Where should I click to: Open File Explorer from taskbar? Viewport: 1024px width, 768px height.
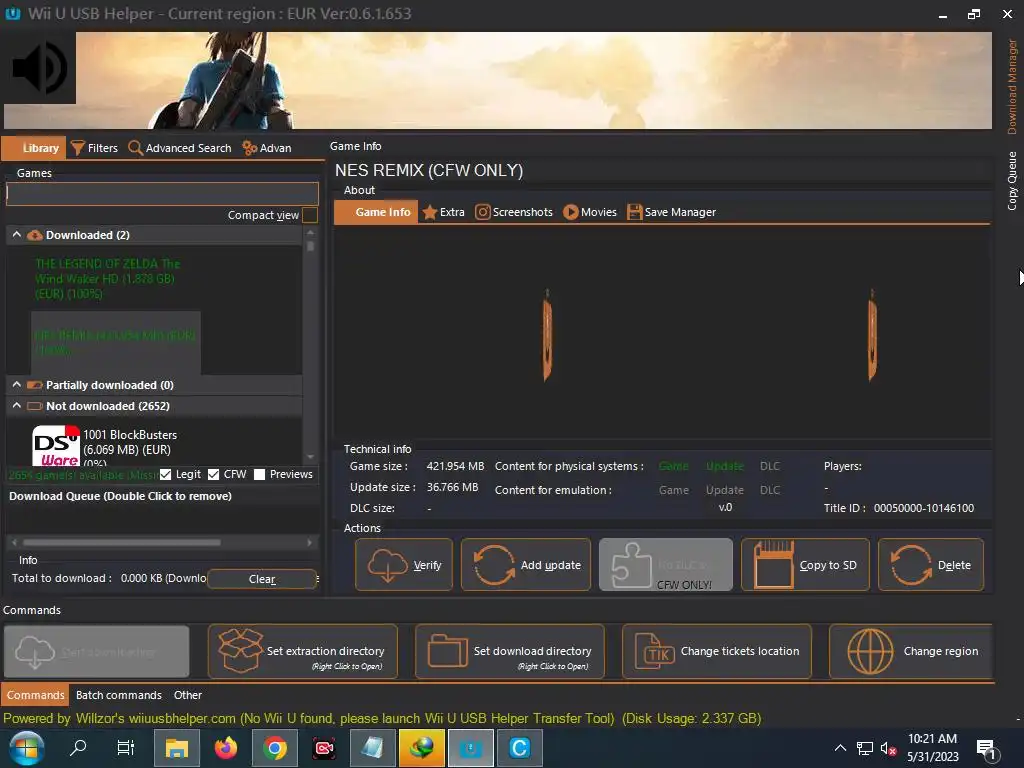[x=176, y=748]
